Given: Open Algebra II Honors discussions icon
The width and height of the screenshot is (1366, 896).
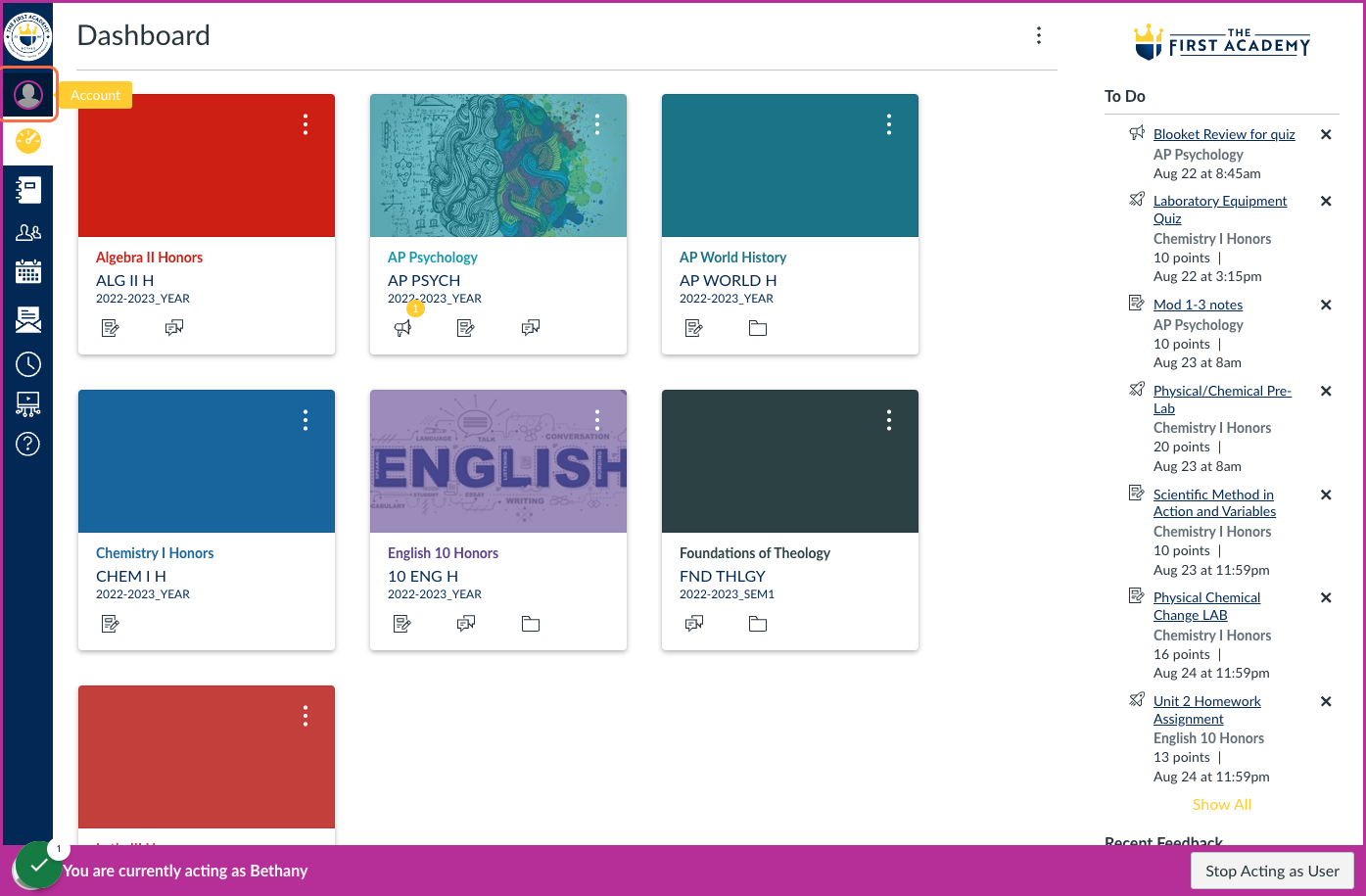Looking at the screenshot, I should click(x=174, y=328).
